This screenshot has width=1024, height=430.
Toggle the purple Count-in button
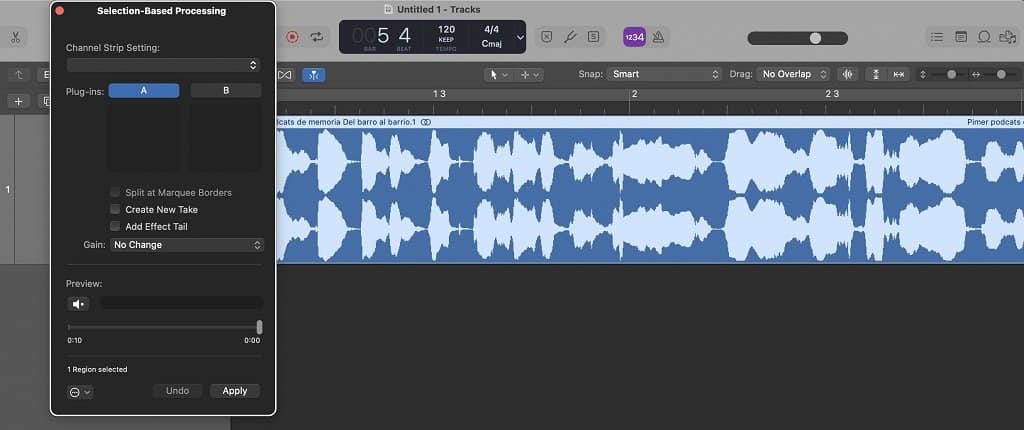(x=634, y=37)
